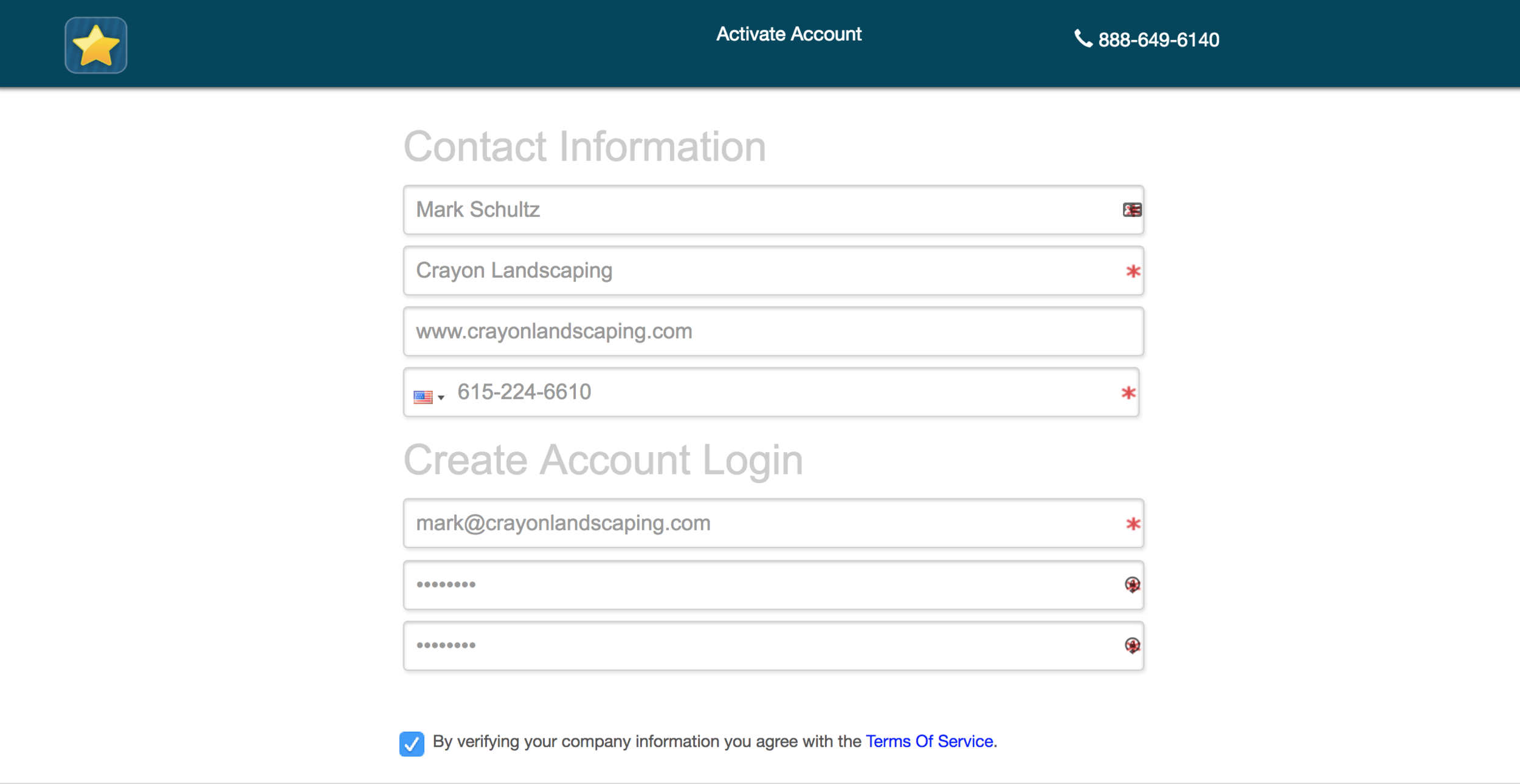Click red asterisk in the email field
This screenshot has width=1520, height=784.
point(1132,524)
